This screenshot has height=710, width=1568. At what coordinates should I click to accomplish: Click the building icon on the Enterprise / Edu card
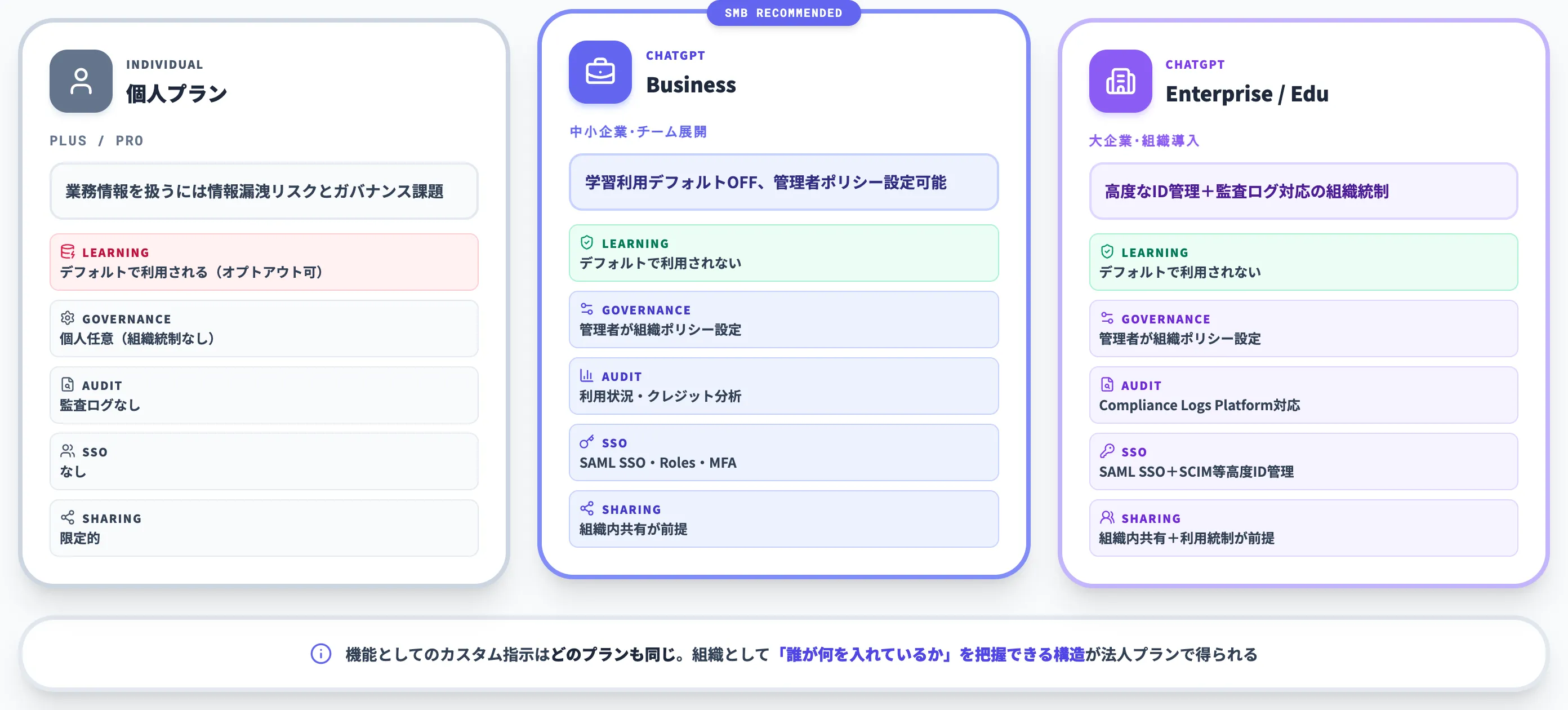click(x=1120, y=81)
